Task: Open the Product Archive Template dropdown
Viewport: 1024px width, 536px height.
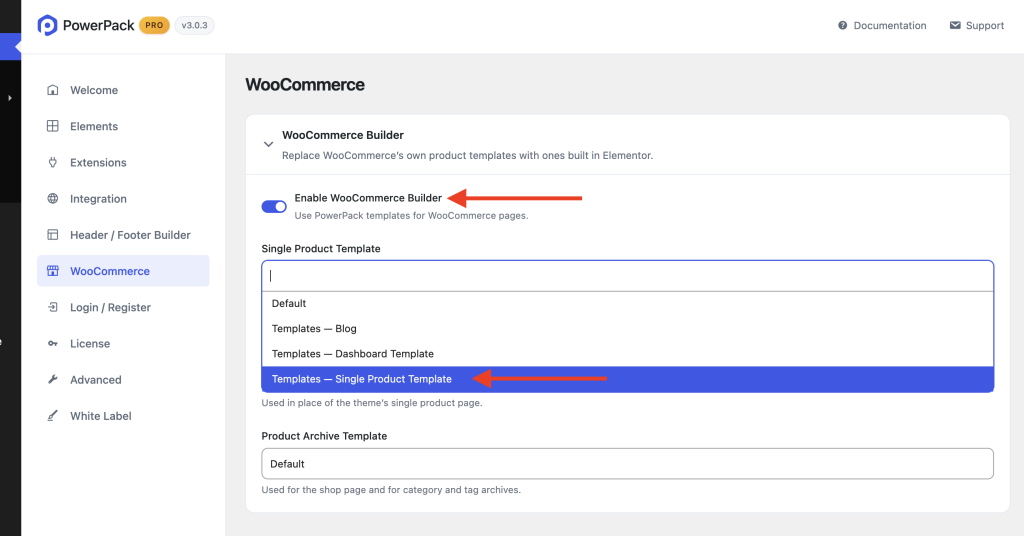Action: [628, 464]
